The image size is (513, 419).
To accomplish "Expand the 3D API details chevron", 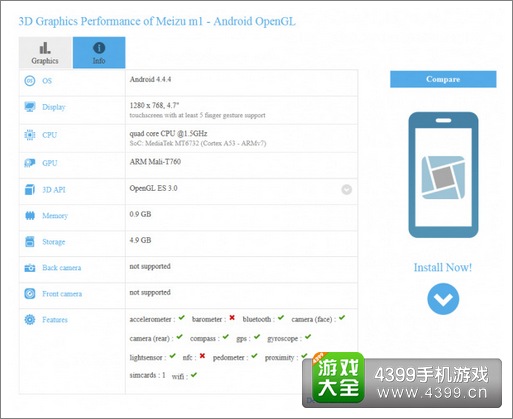I will click(347, 189).
